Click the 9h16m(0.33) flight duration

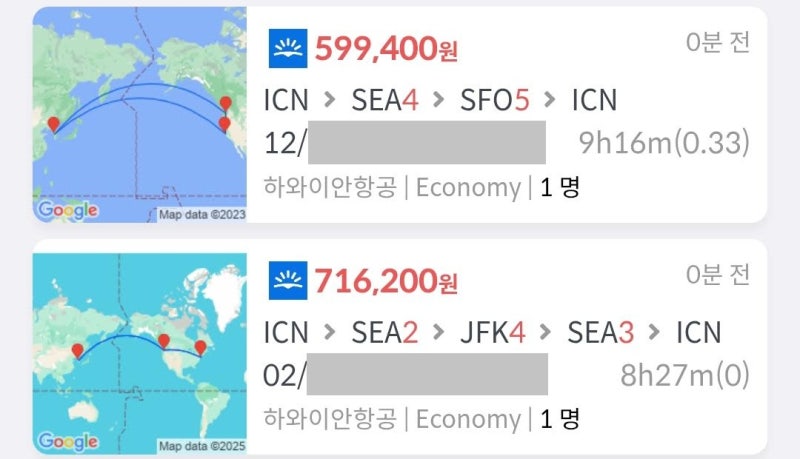tap(664, 143)
